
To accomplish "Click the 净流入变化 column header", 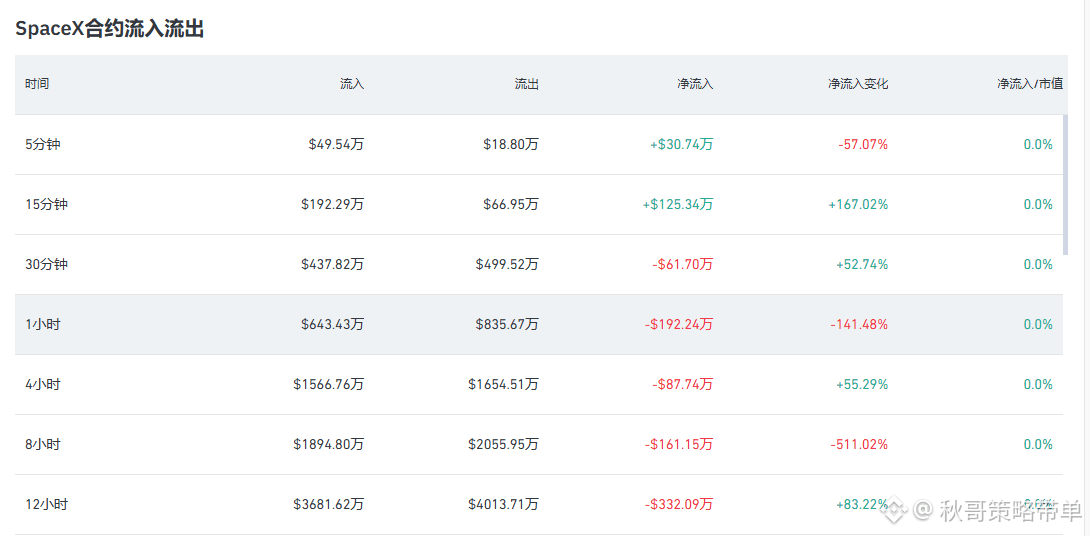I will point(858,84).
